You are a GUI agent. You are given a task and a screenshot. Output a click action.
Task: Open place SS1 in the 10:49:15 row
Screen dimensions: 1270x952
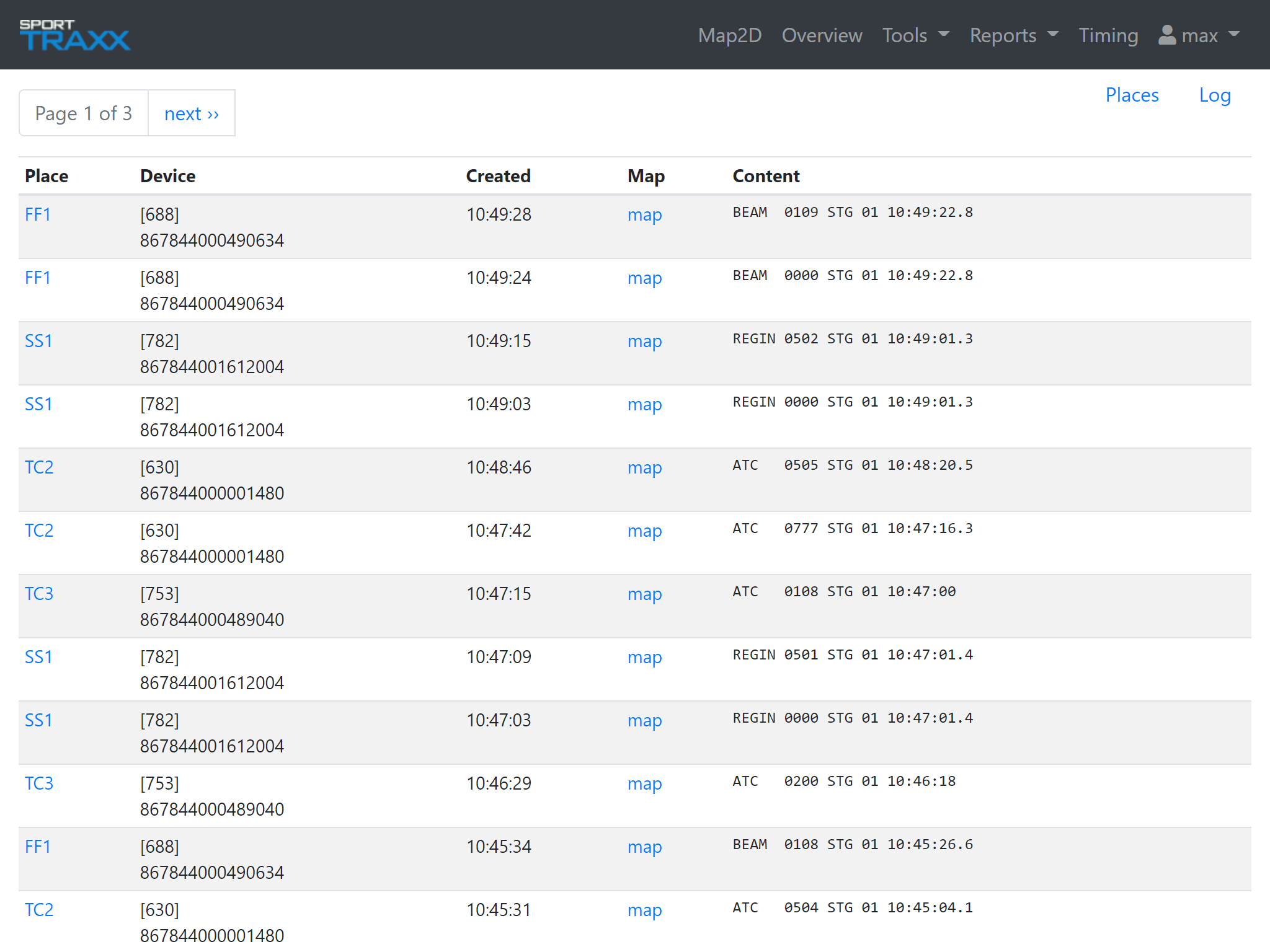coord(38,341)
